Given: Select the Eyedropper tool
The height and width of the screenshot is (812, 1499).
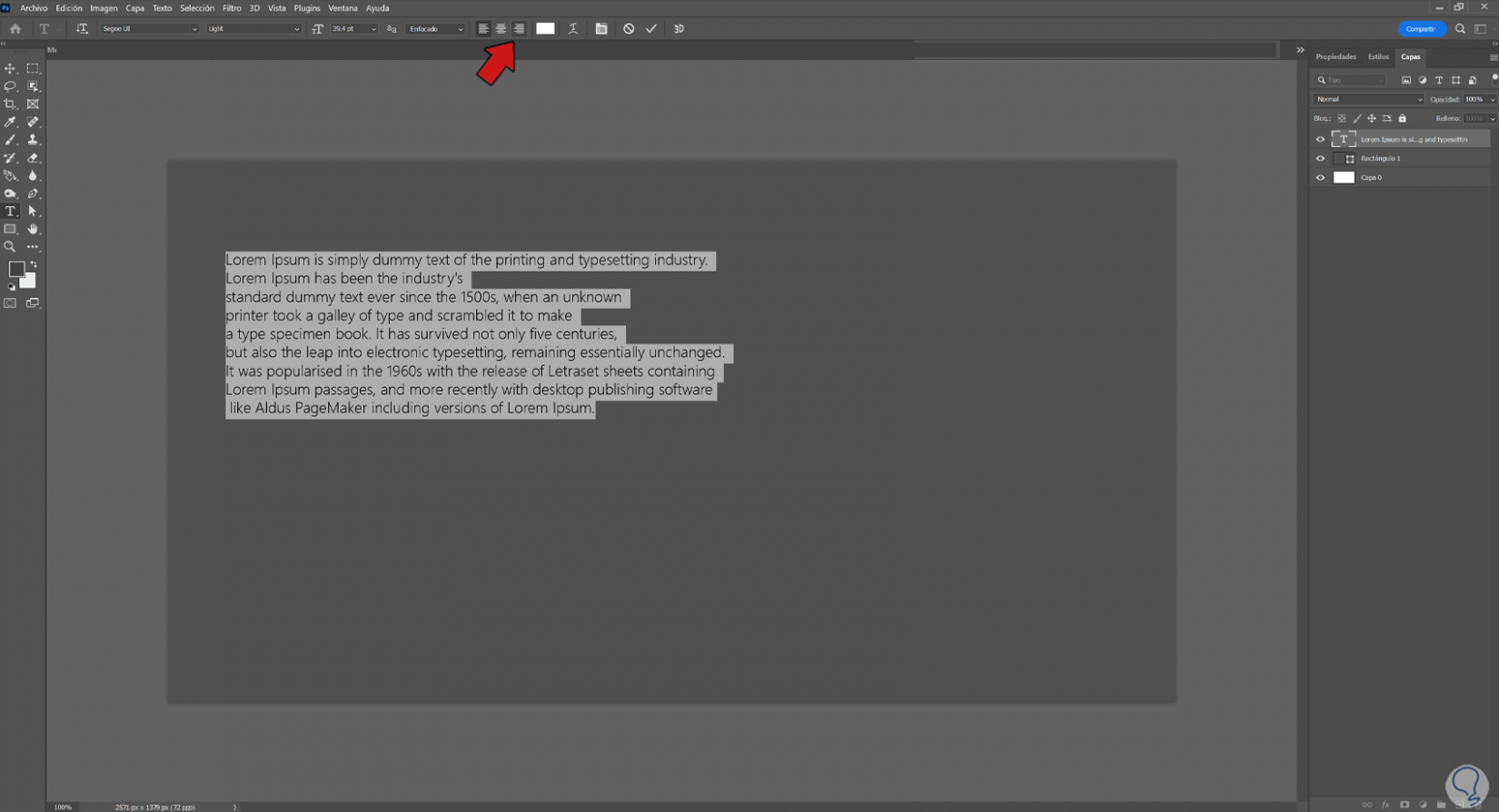Looking at the screenshot, I should tap(10, 122).
